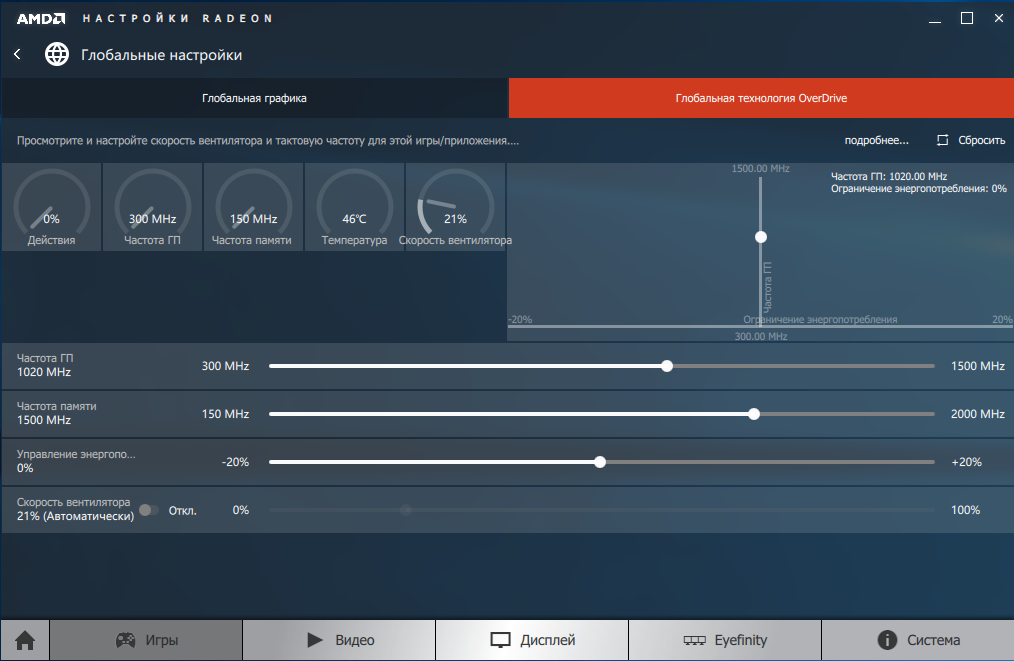Click the back arrow icon
The height and width of the screenshot is (661, 1014).
coord(17,54)
